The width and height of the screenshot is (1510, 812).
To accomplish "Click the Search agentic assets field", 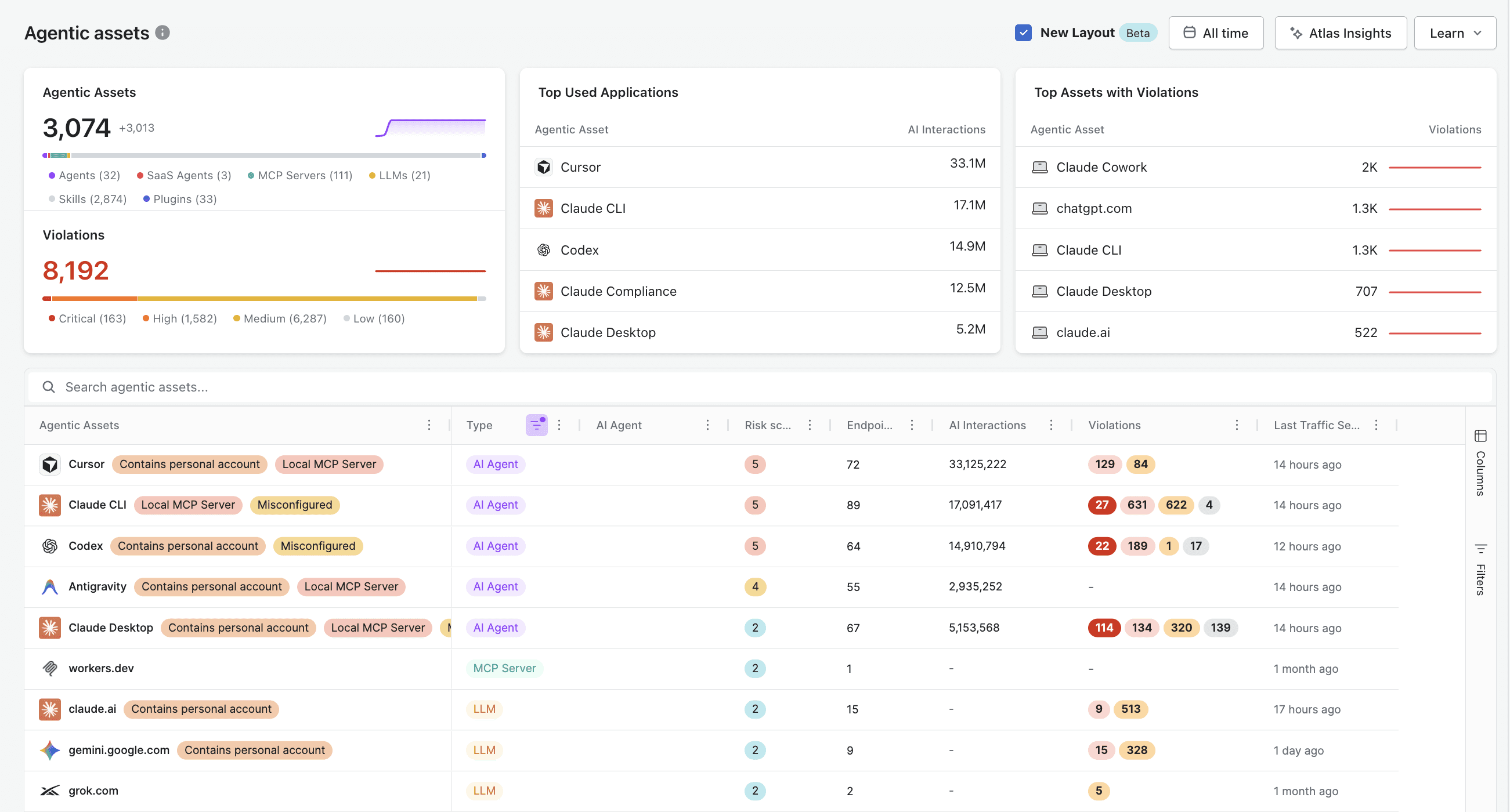I will (760, 387).
